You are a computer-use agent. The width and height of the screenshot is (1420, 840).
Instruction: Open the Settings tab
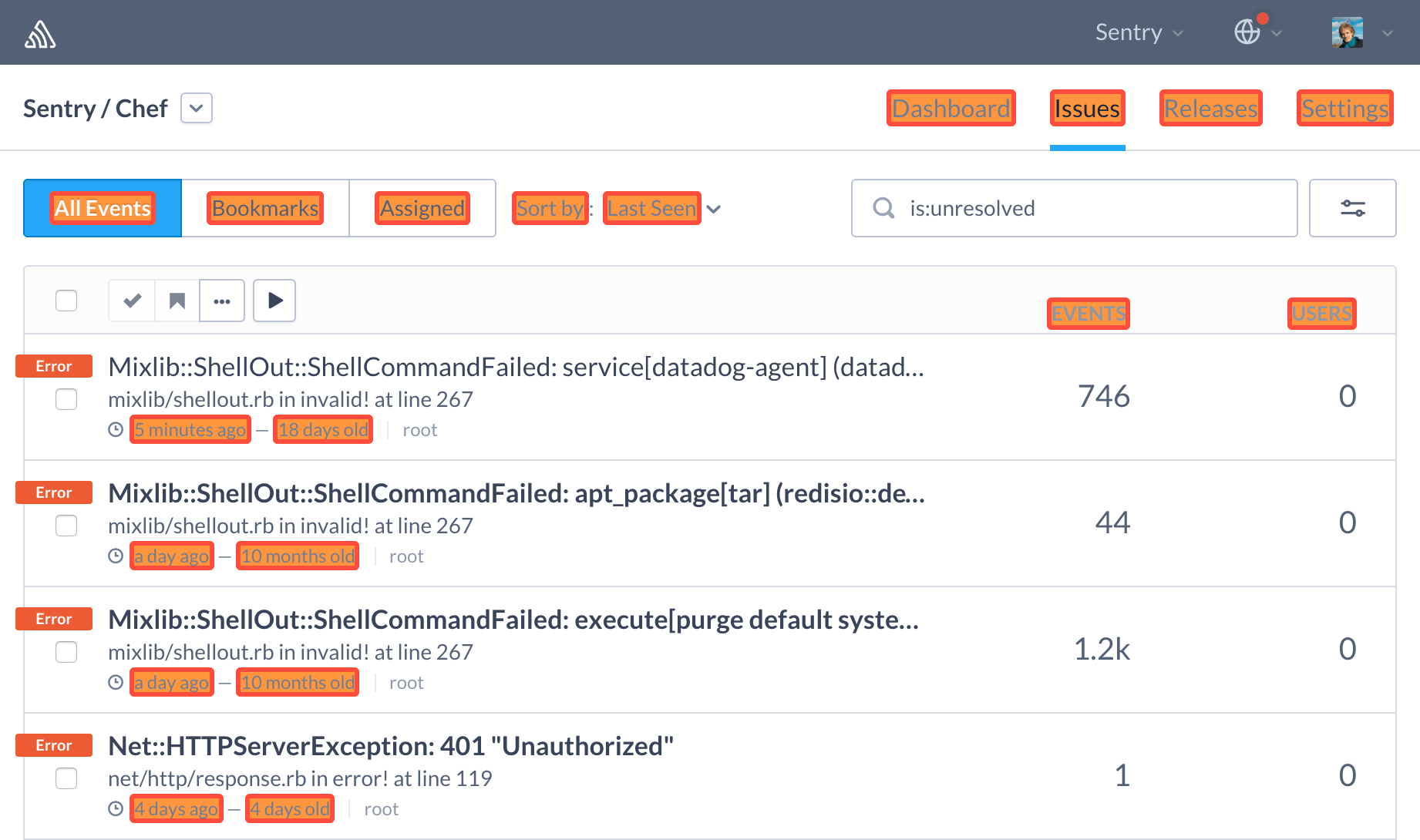[x=1345, y=109]
